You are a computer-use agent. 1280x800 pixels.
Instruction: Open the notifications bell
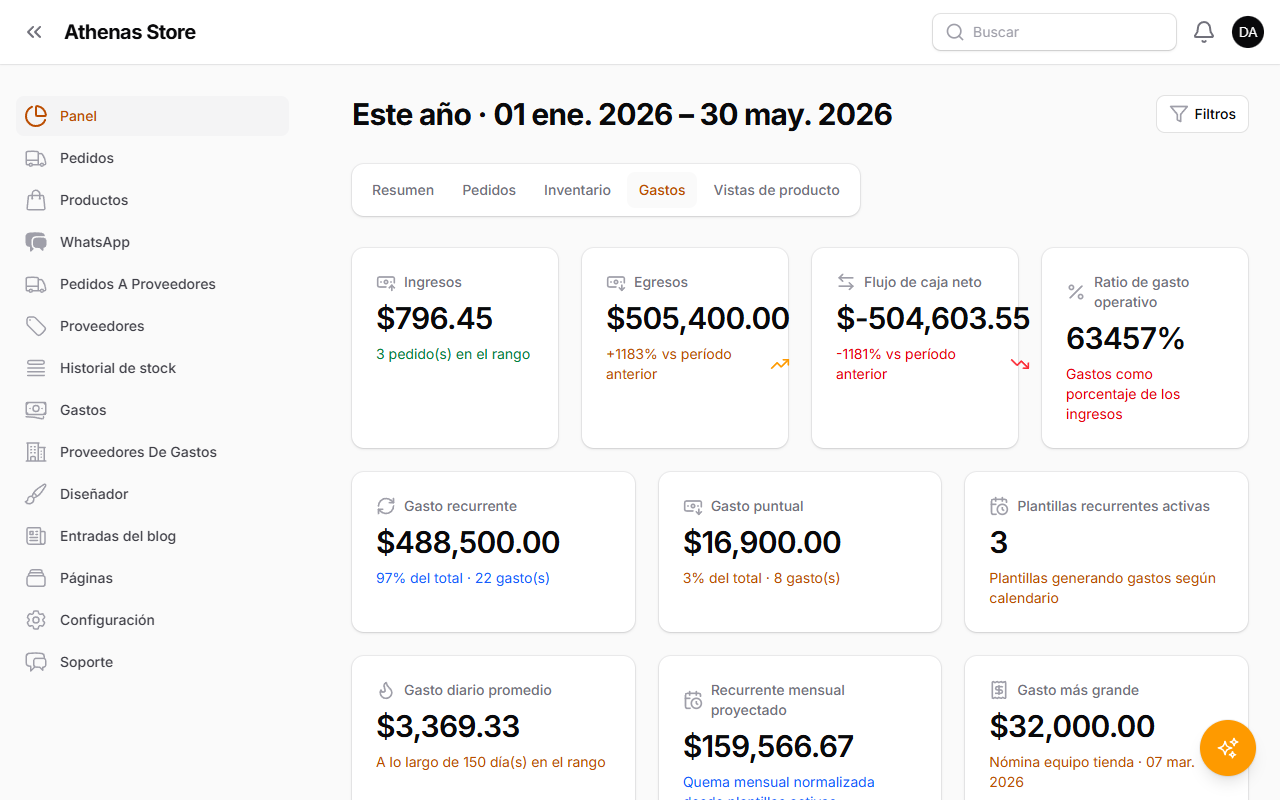click(x=1204, y=32)
